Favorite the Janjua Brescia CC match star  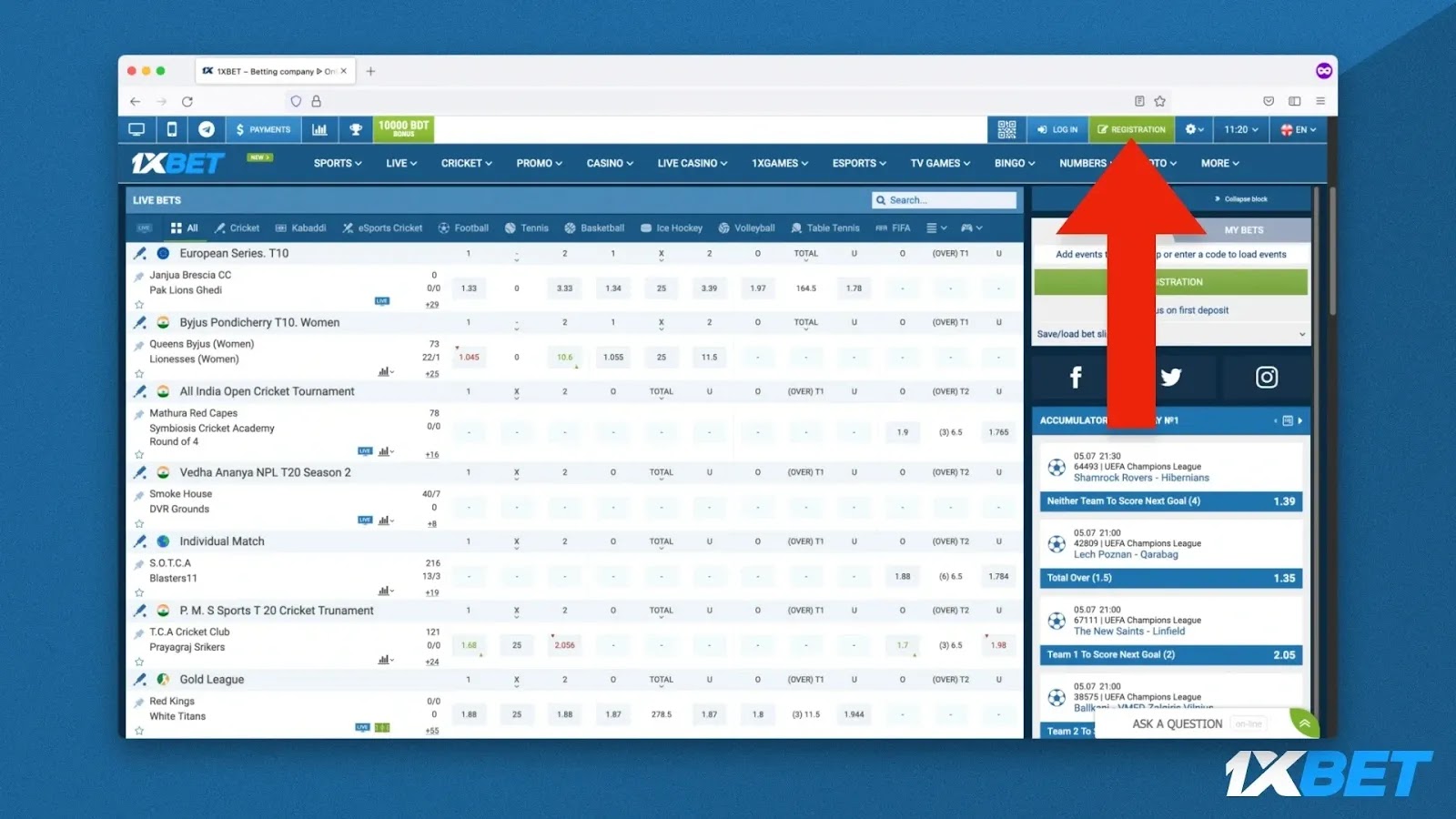tap(139, 305)
